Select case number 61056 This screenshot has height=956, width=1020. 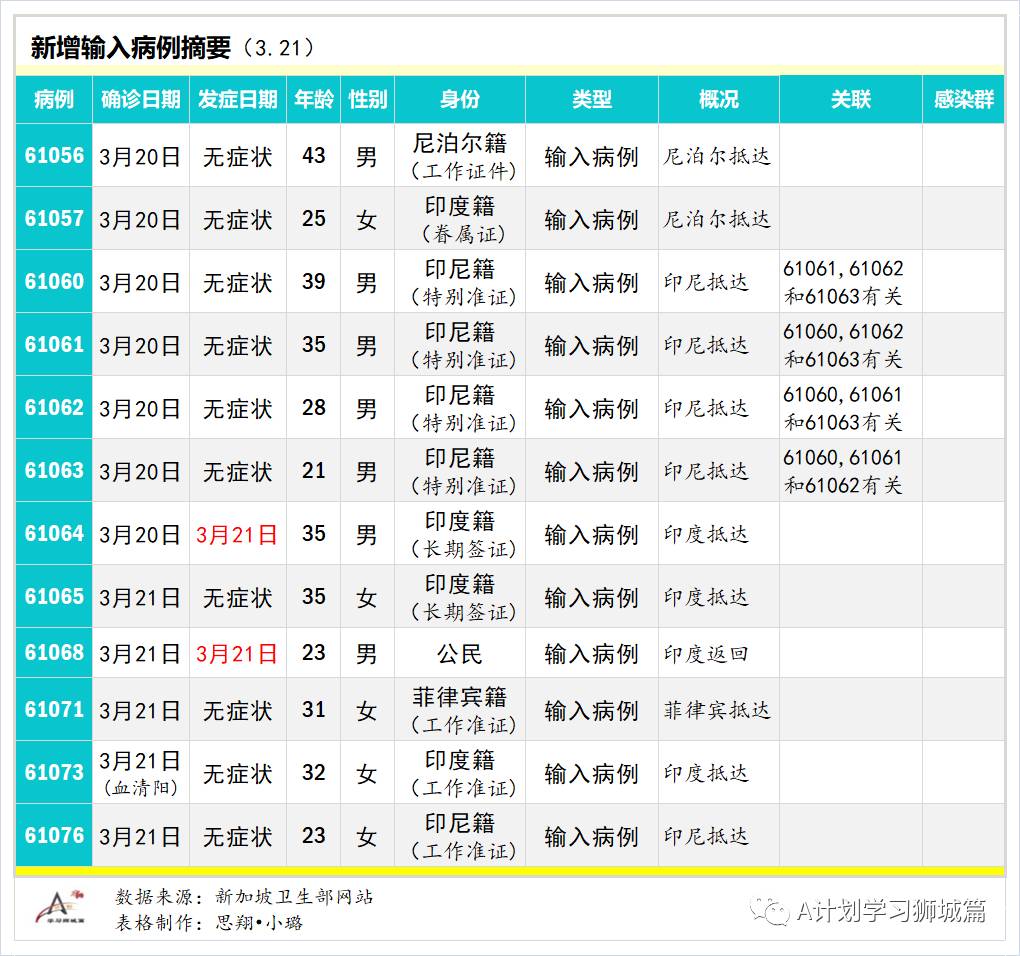pyautogui.click(x=52, y=155)
